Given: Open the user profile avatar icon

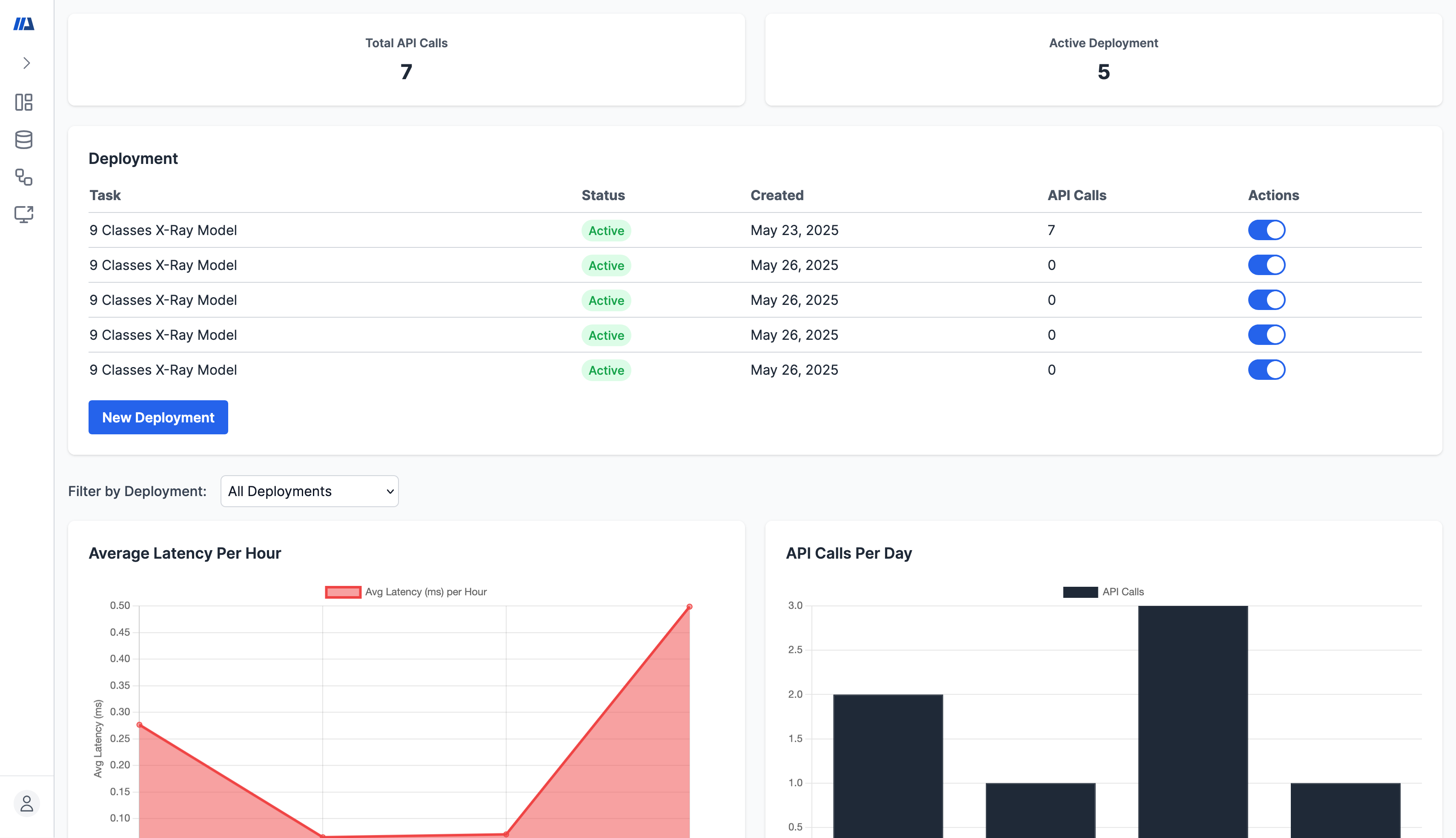Looking at the screenshot, I should tap(26, 803).
